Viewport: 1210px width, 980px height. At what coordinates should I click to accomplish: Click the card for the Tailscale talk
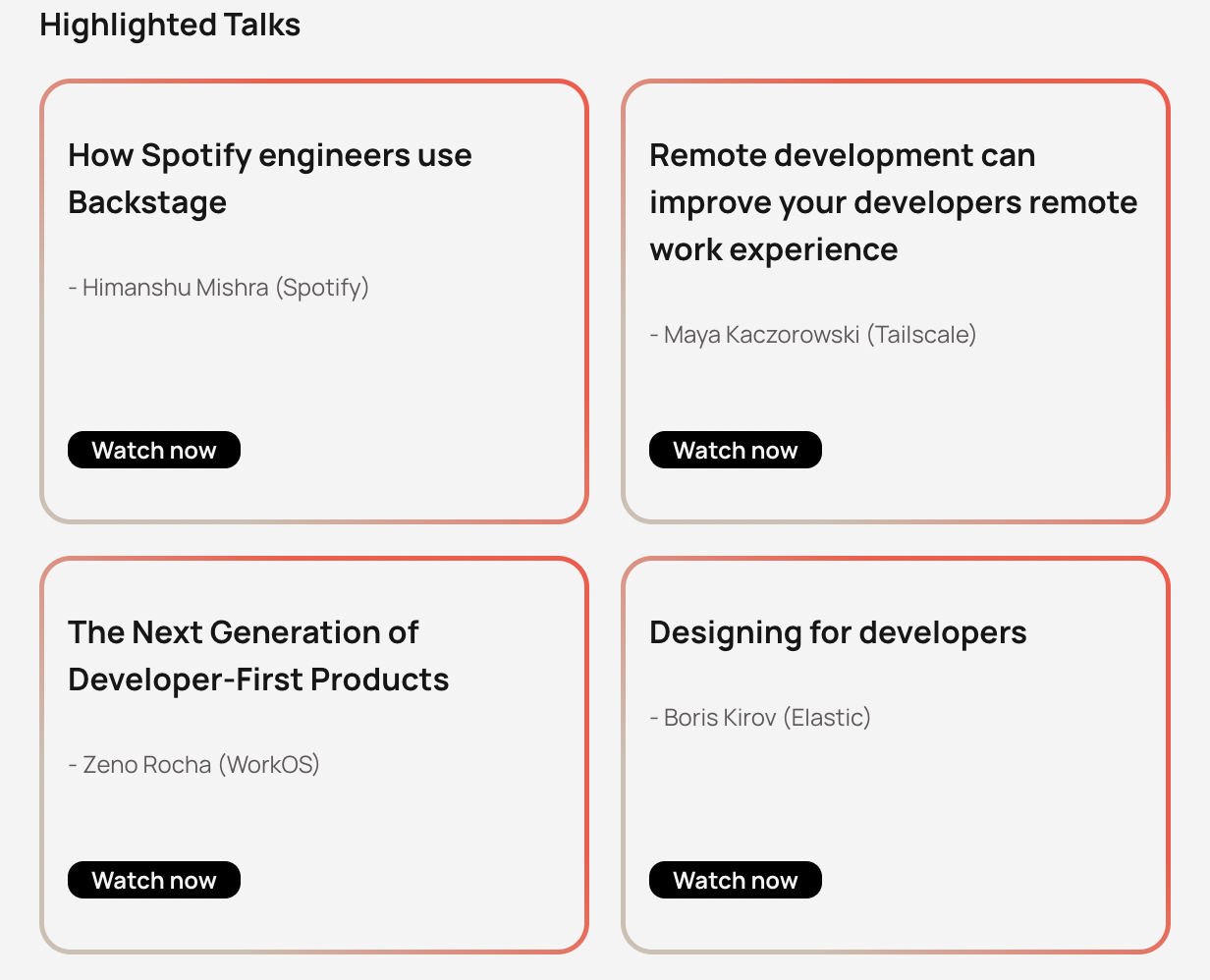[896, 299]
